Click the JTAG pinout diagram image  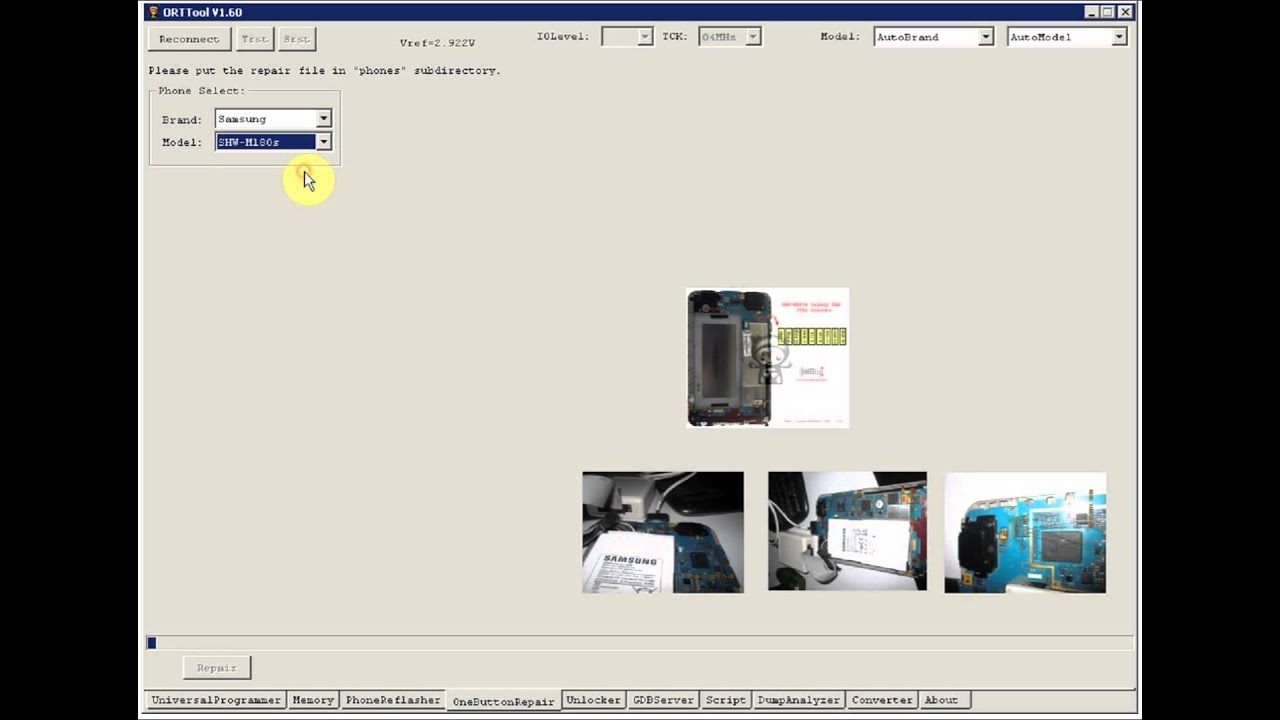[768, 358]
